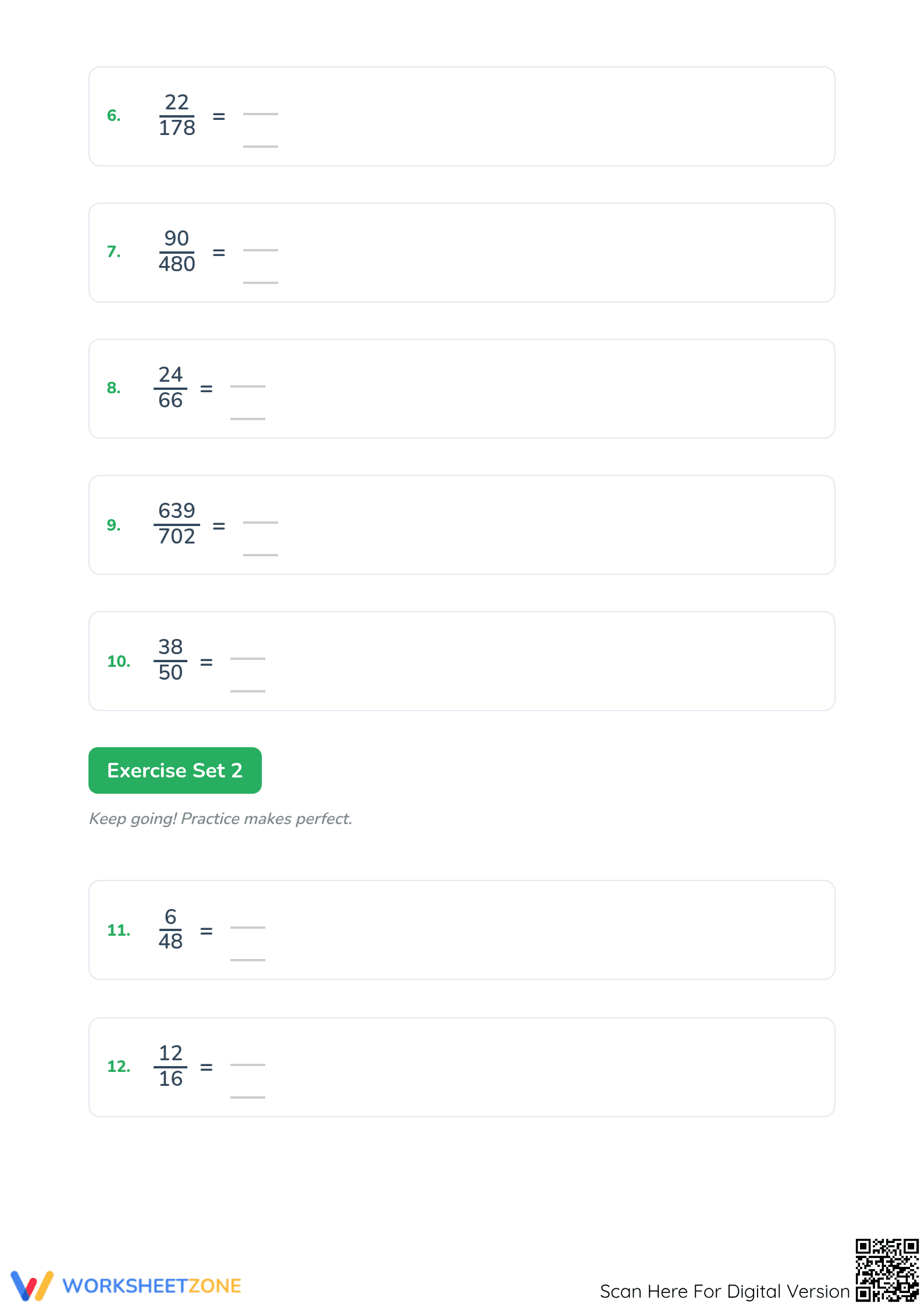Select the numerator blank for problem 11
The height and width of the screenshot is (1307, 924).
tap(247, 920)
